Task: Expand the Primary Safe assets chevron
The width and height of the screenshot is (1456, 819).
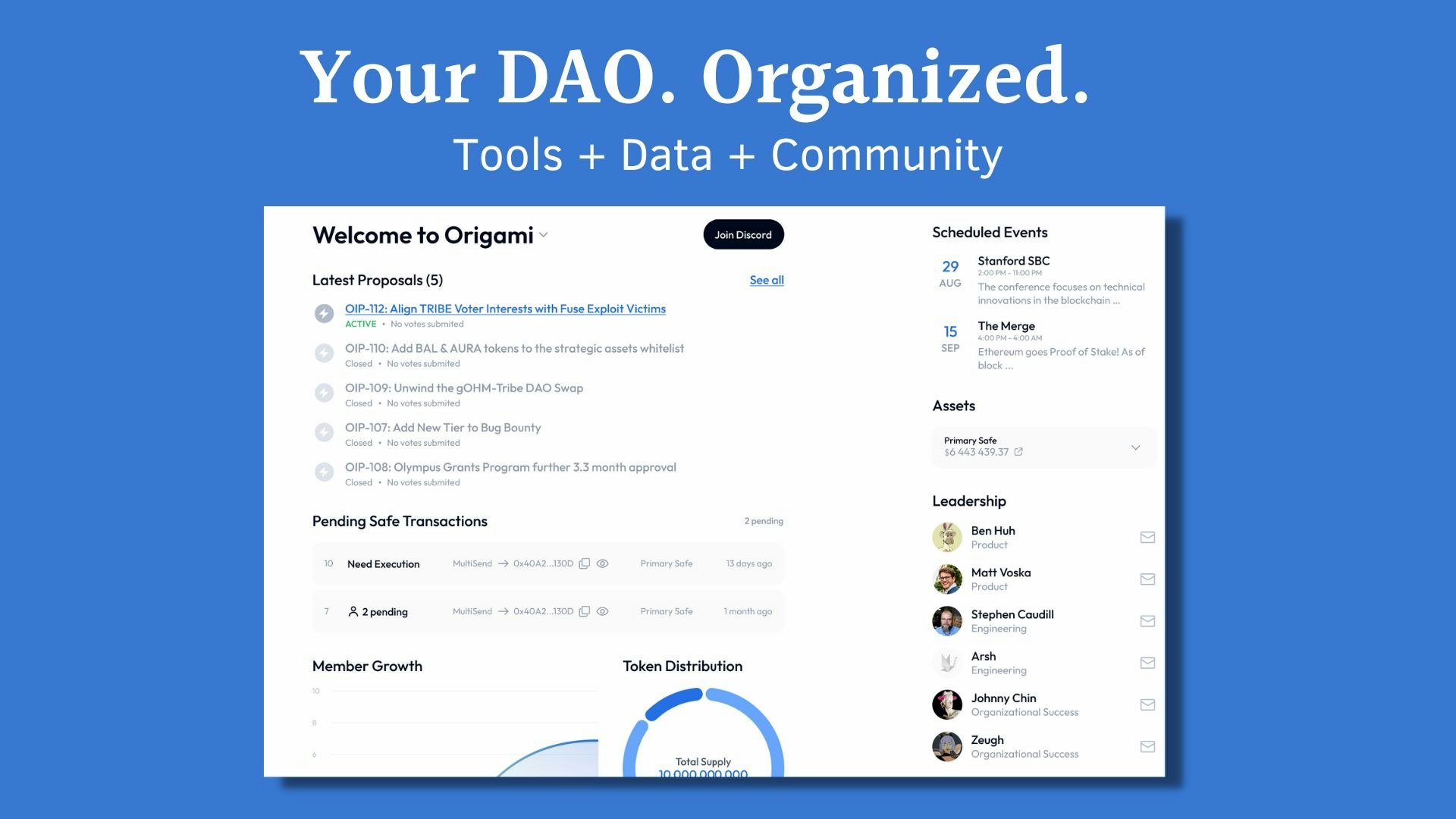Action: pos(1135,447)
